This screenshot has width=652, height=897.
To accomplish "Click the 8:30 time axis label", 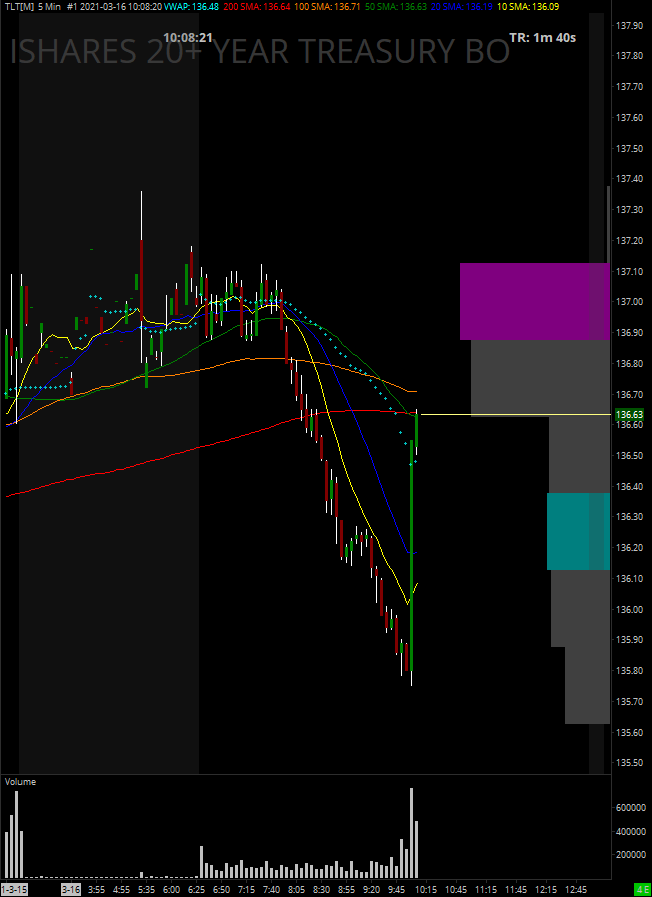I will pyautogui.click(x=322, y=890).
